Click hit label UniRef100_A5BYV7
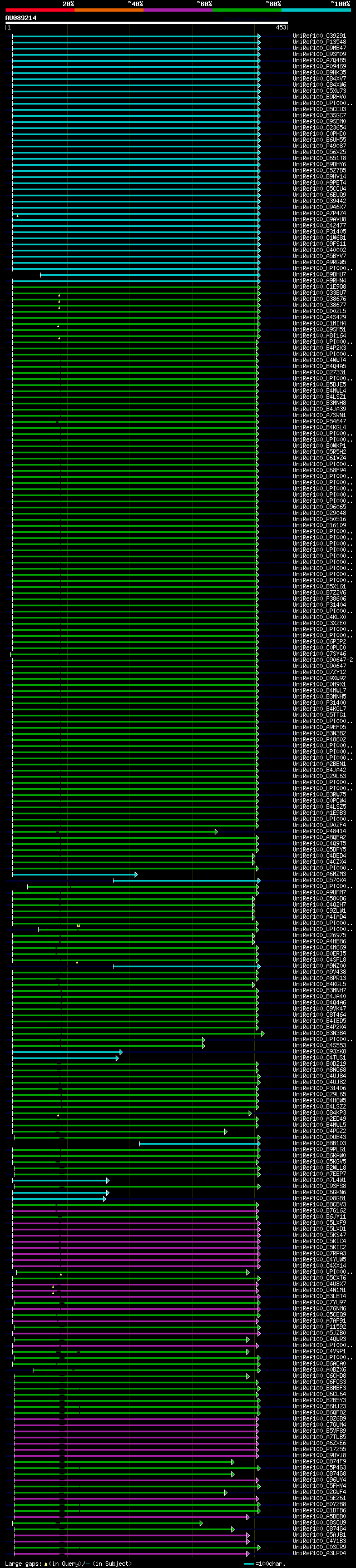356x1568 pixels. 319,256
